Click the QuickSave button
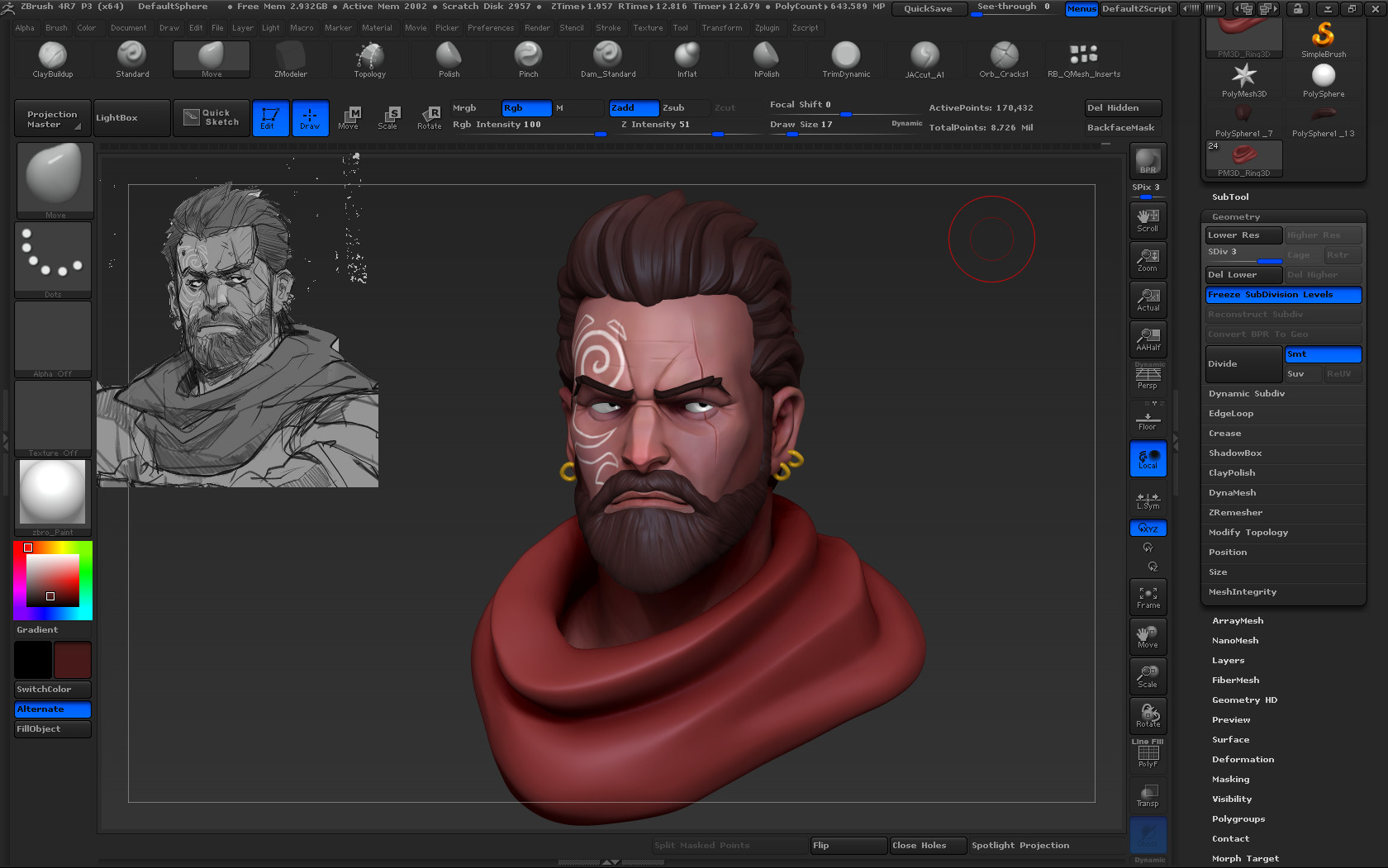 (x=928, y=9)
